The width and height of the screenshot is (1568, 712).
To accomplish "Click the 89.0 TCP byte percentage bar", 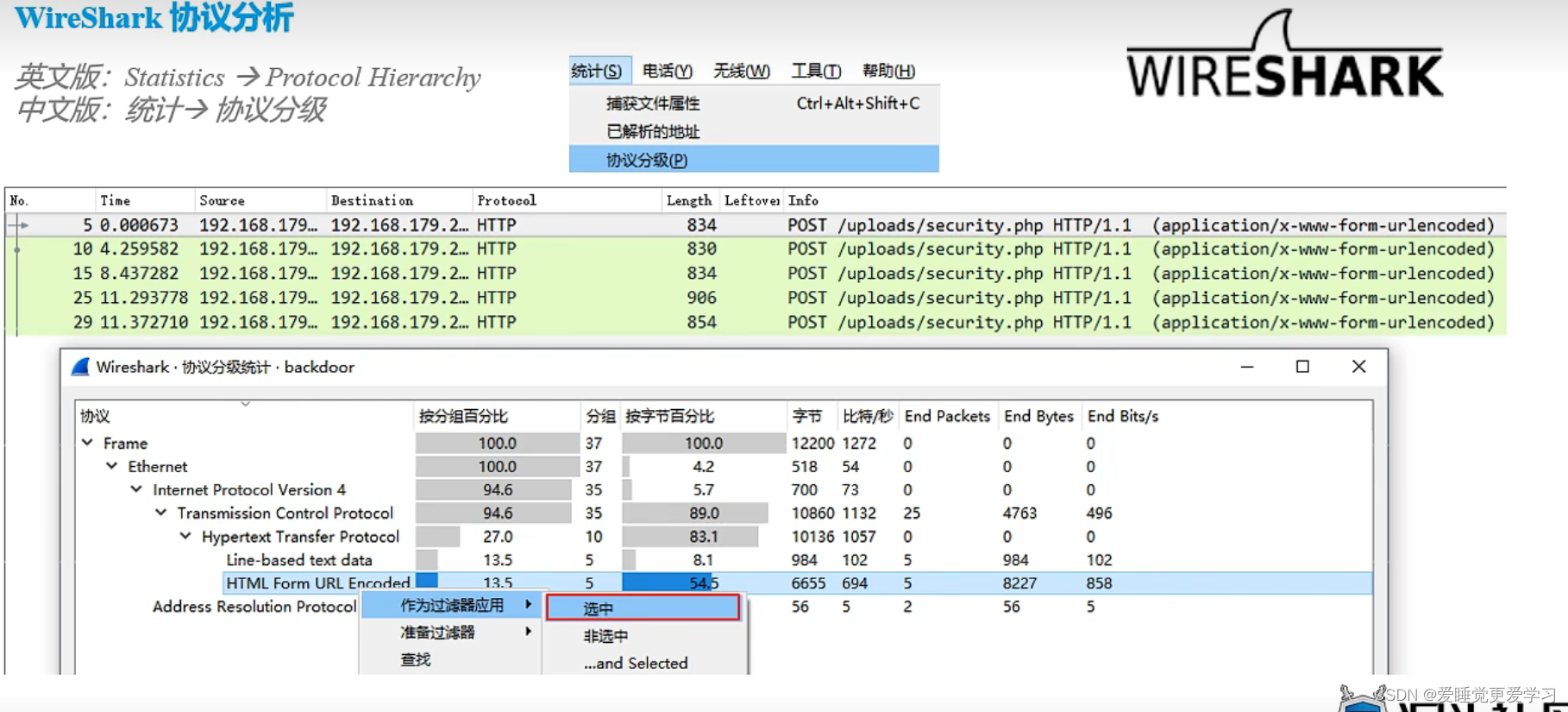I will coord(704,513).
